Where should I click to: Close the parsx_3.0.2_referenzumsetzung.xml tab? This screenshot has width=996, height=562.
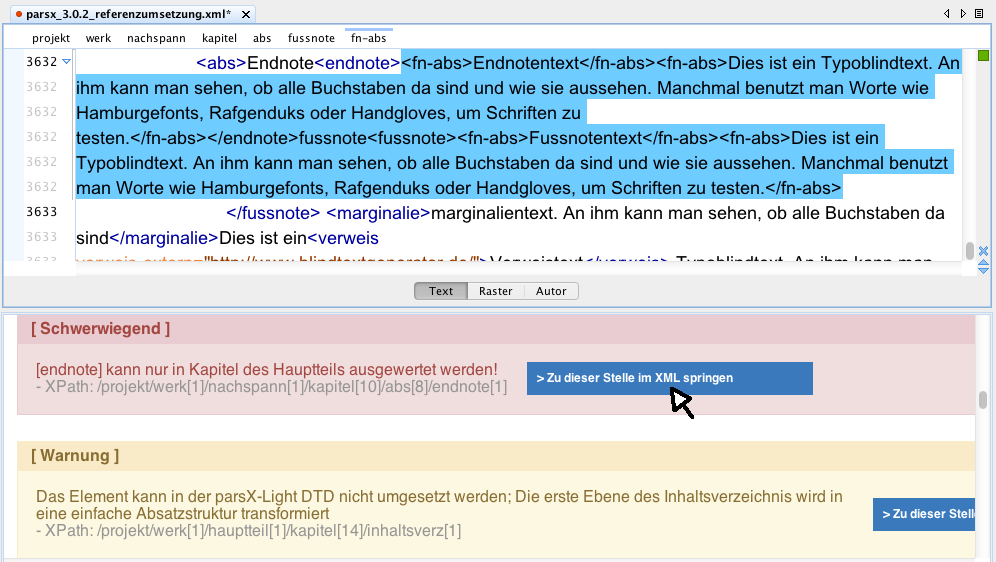[246, 15]
